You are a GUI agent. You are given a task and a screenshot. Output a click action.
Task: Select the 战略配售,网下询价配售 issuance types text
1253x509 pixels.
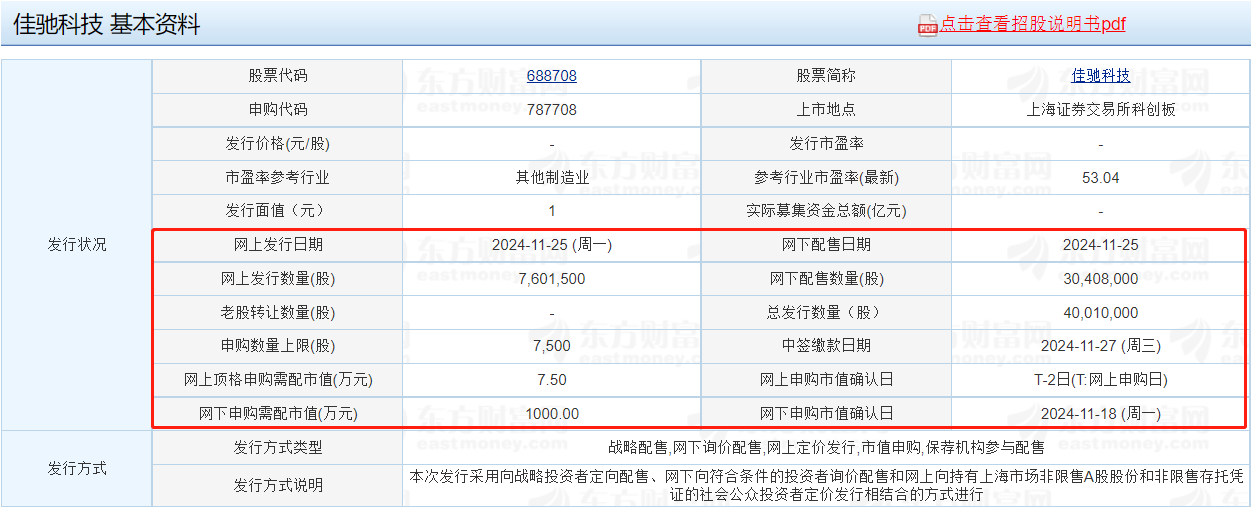point(826,448)
